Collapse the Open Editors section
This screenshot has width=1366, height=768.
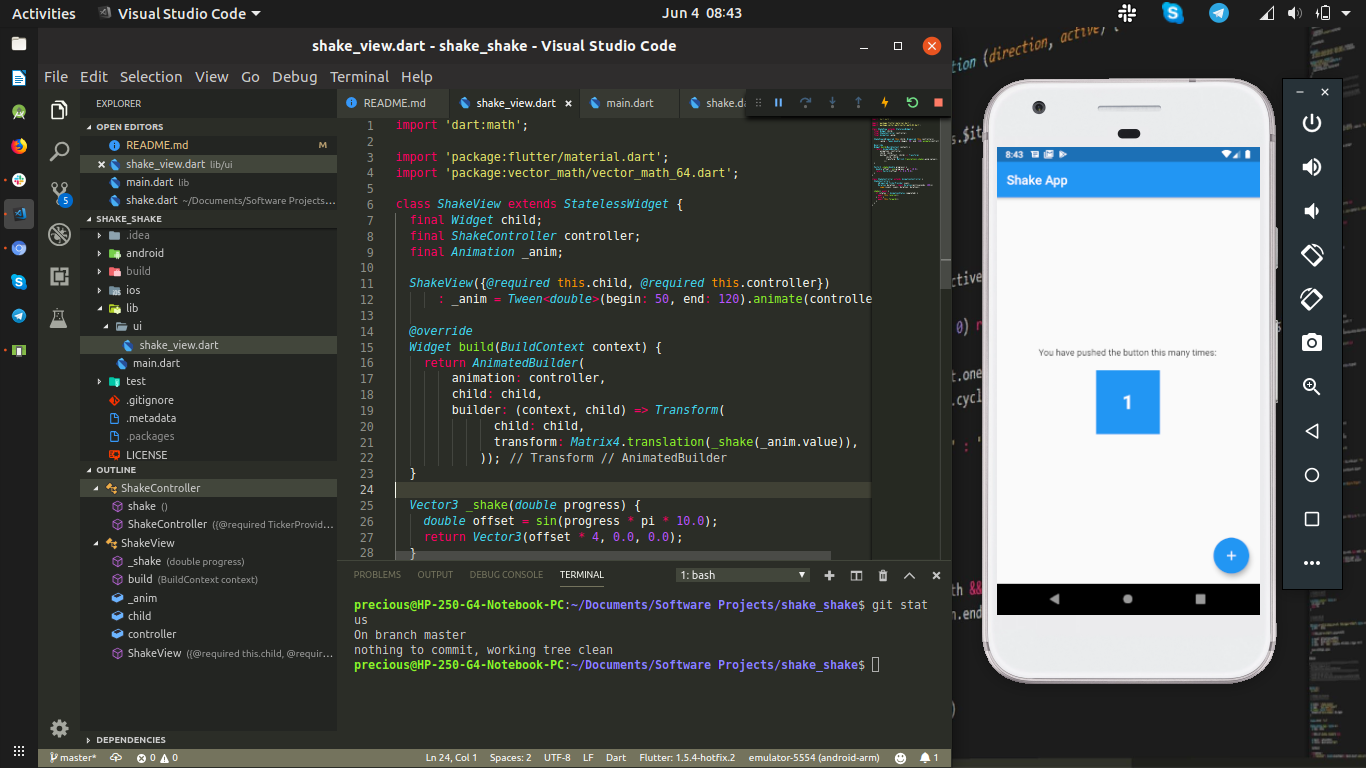208,127
